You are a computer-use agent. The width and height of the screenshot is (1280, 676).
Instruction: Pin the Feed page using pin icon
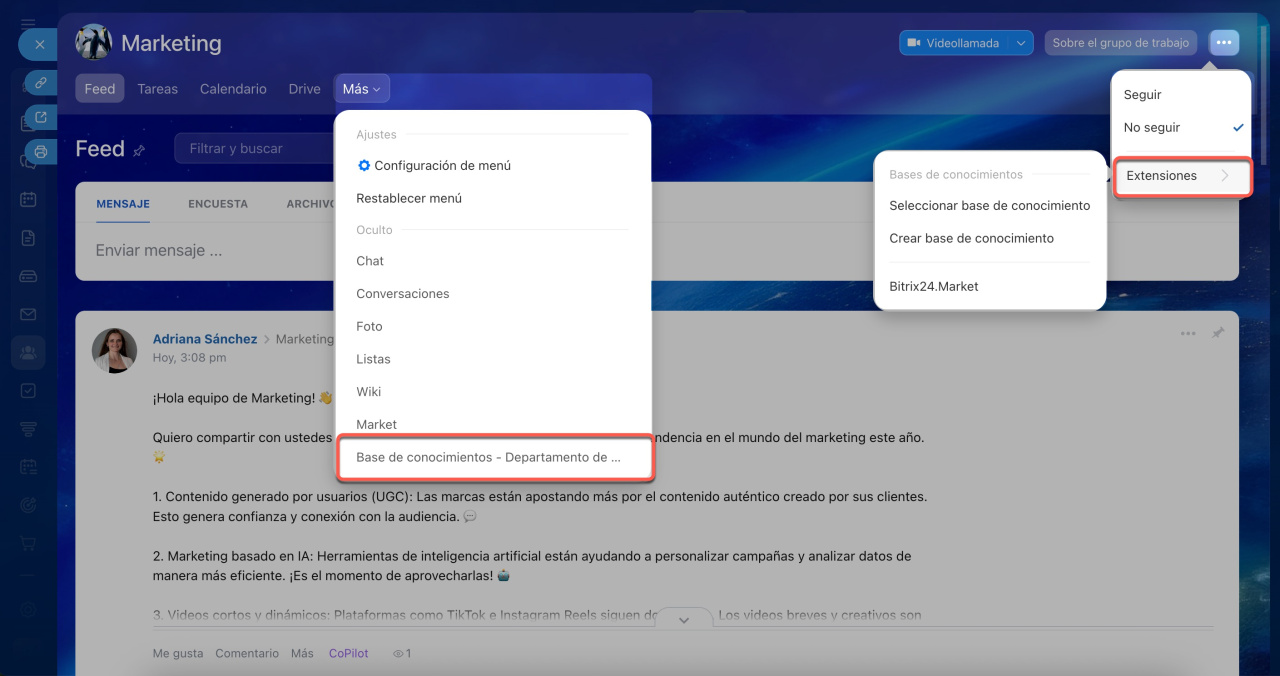tap(139, 150)
